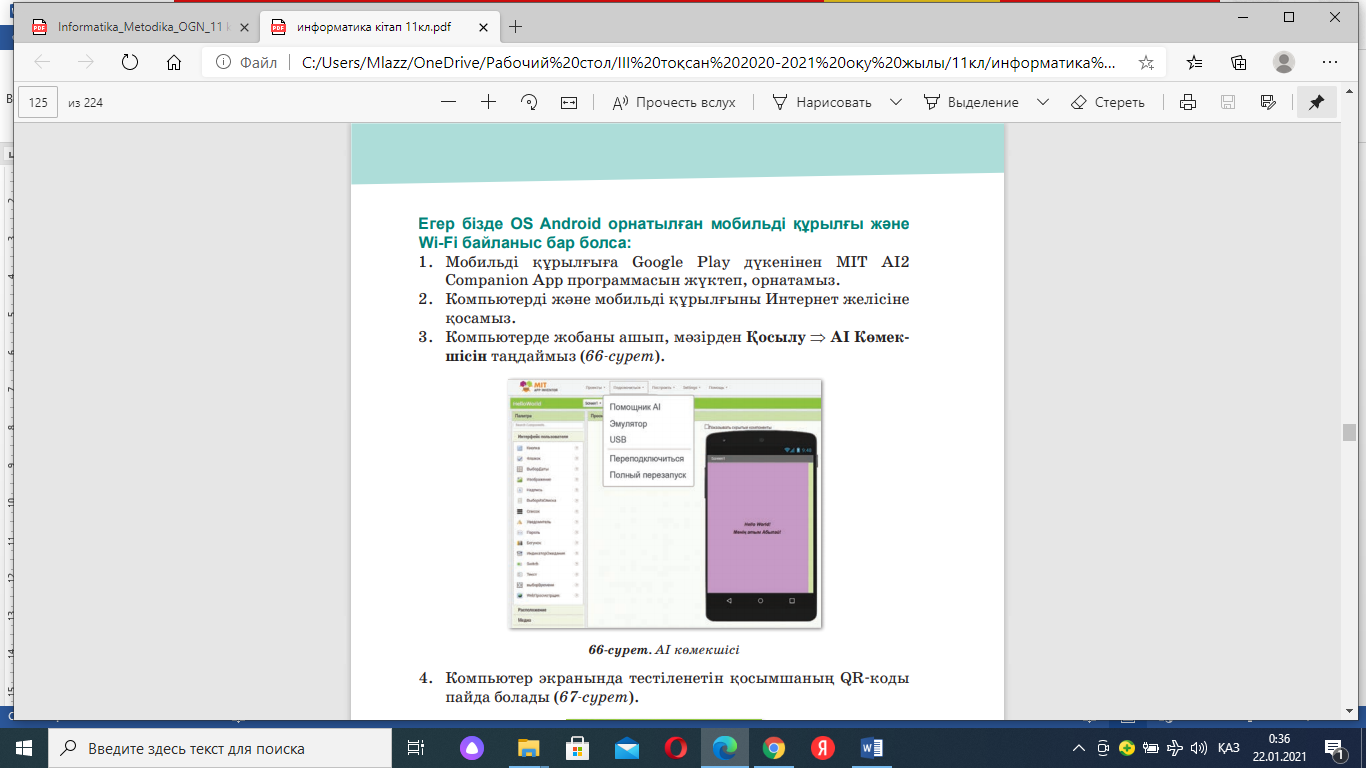Click 'Переподключиться' in the figure menu
Viewport: 1366px width, 768px height.
click(647, 458)
